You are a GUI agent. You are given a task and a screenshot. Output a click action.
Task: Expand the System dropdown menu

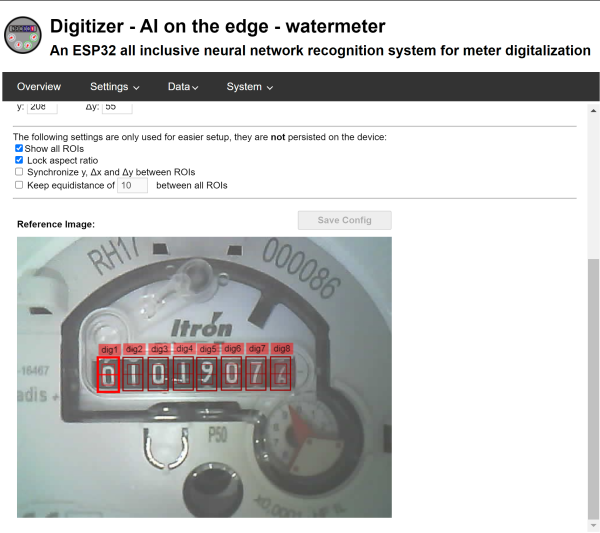[x=249, y=87]
